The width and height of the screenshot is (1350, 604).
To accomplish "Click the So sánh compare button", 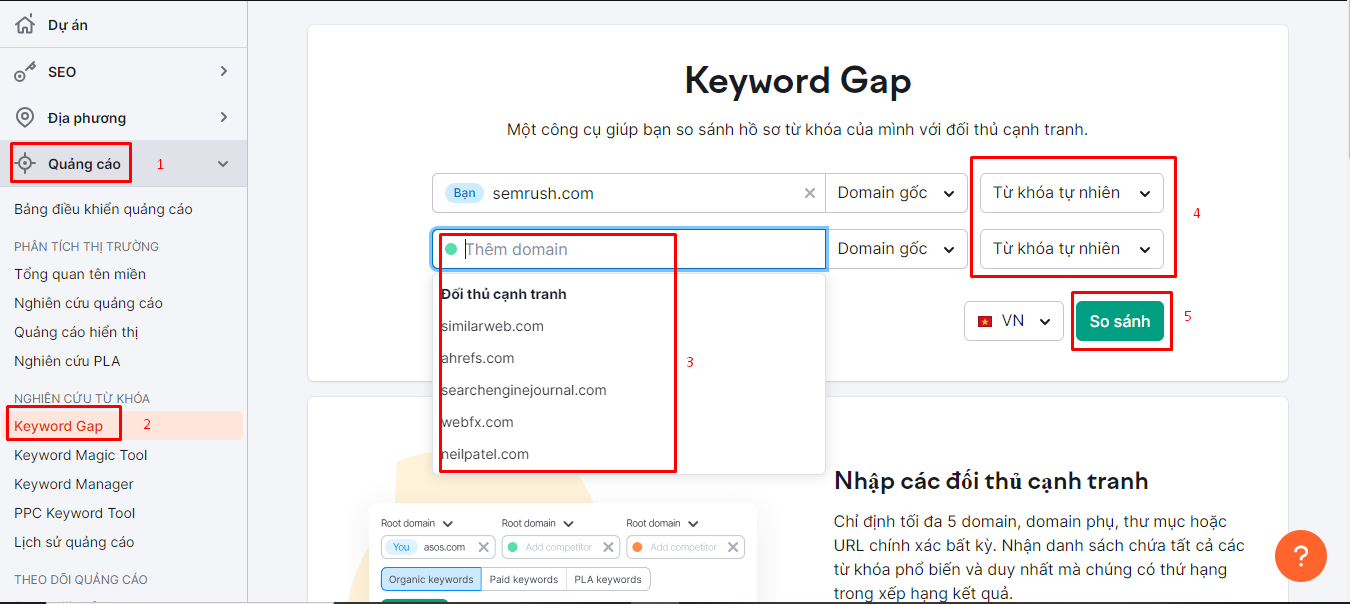I will pyautogui.click(x=1120, y=321).
